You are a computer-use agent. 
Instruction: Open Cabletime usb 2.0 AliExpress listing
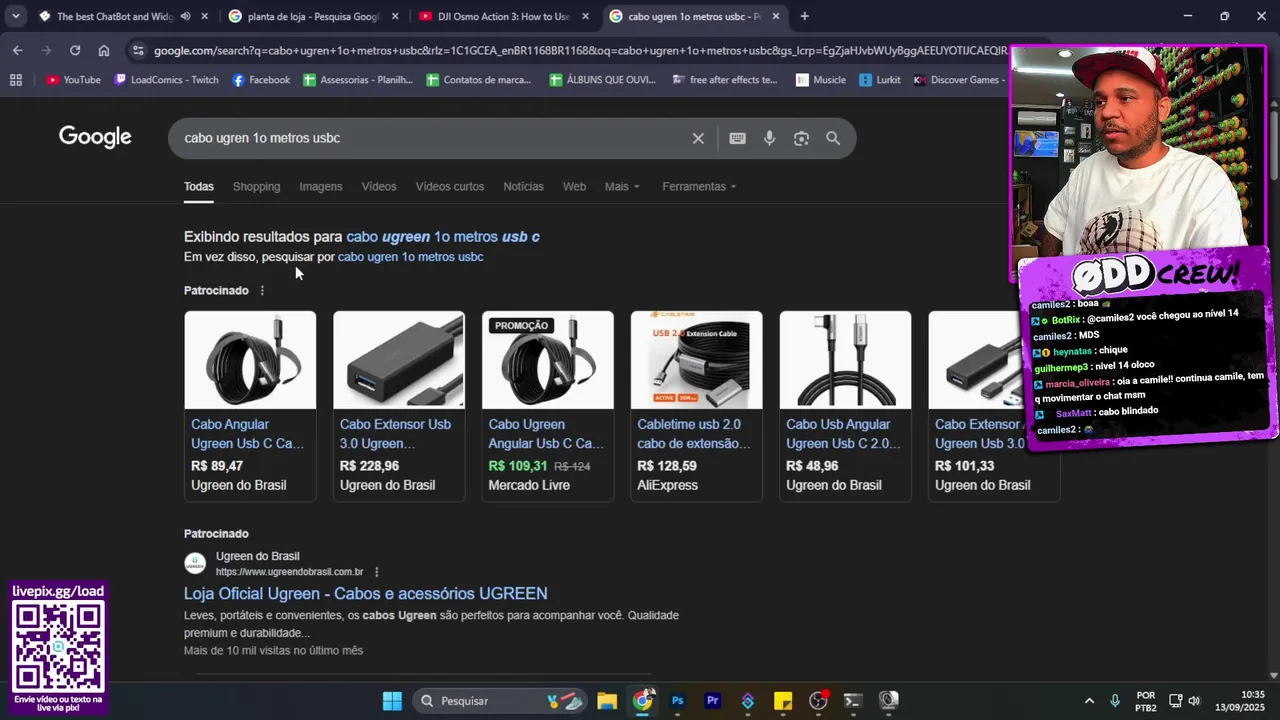696,405
